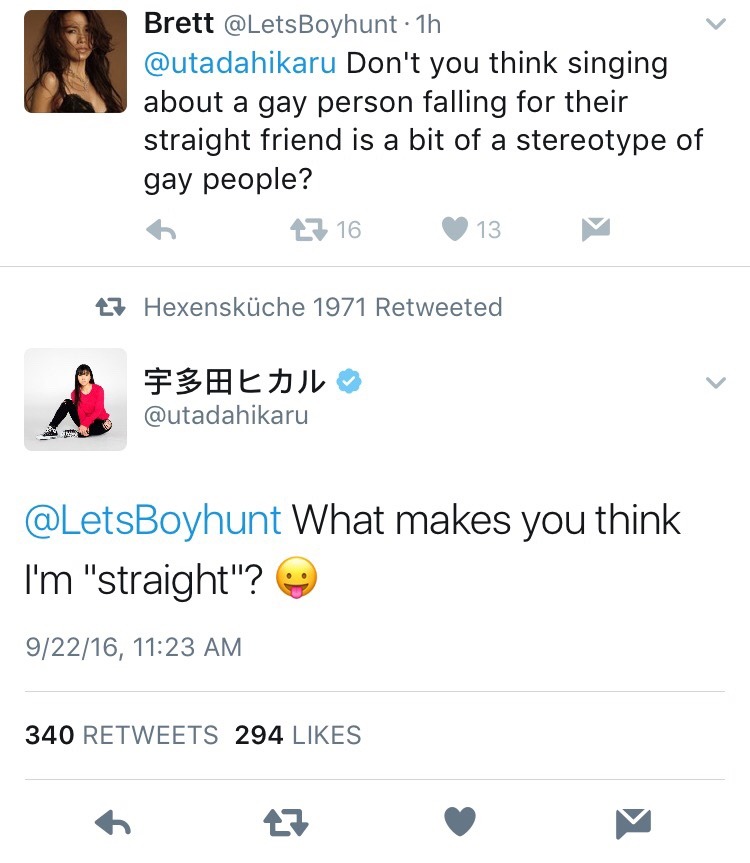
Task: Retweet Brett's tweet showing 16 retweets
Action: (308, 230)
